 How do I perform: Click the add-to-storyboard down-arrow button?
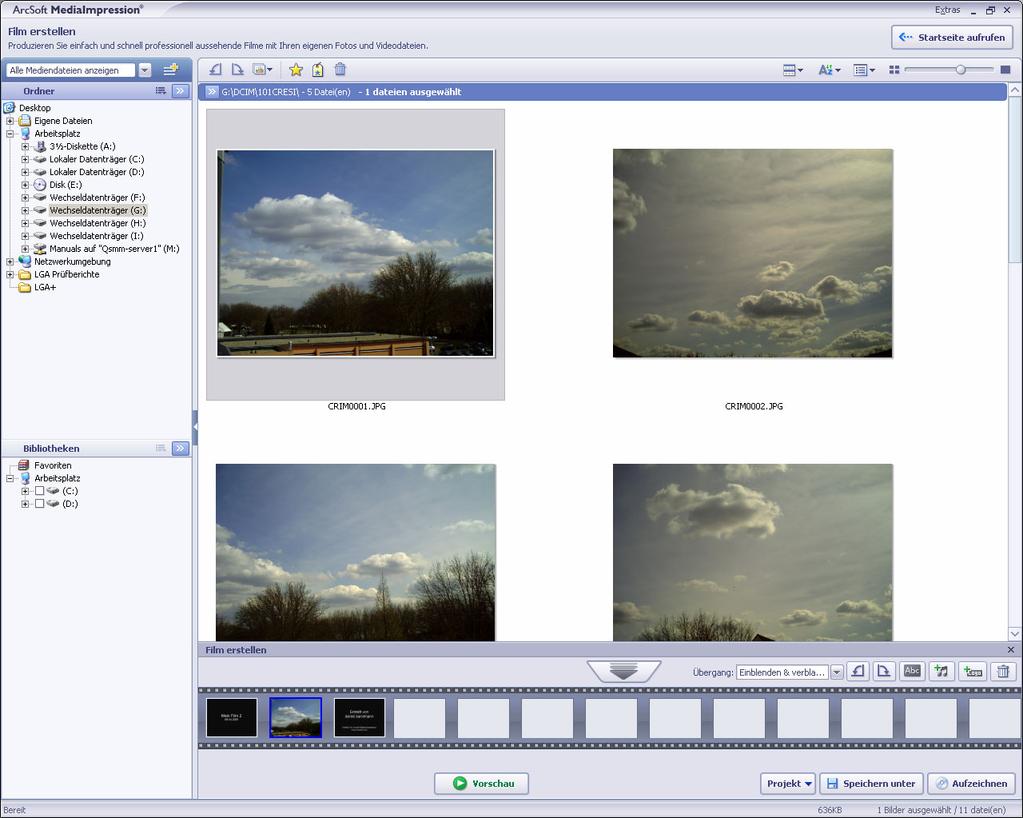point(624,671)
